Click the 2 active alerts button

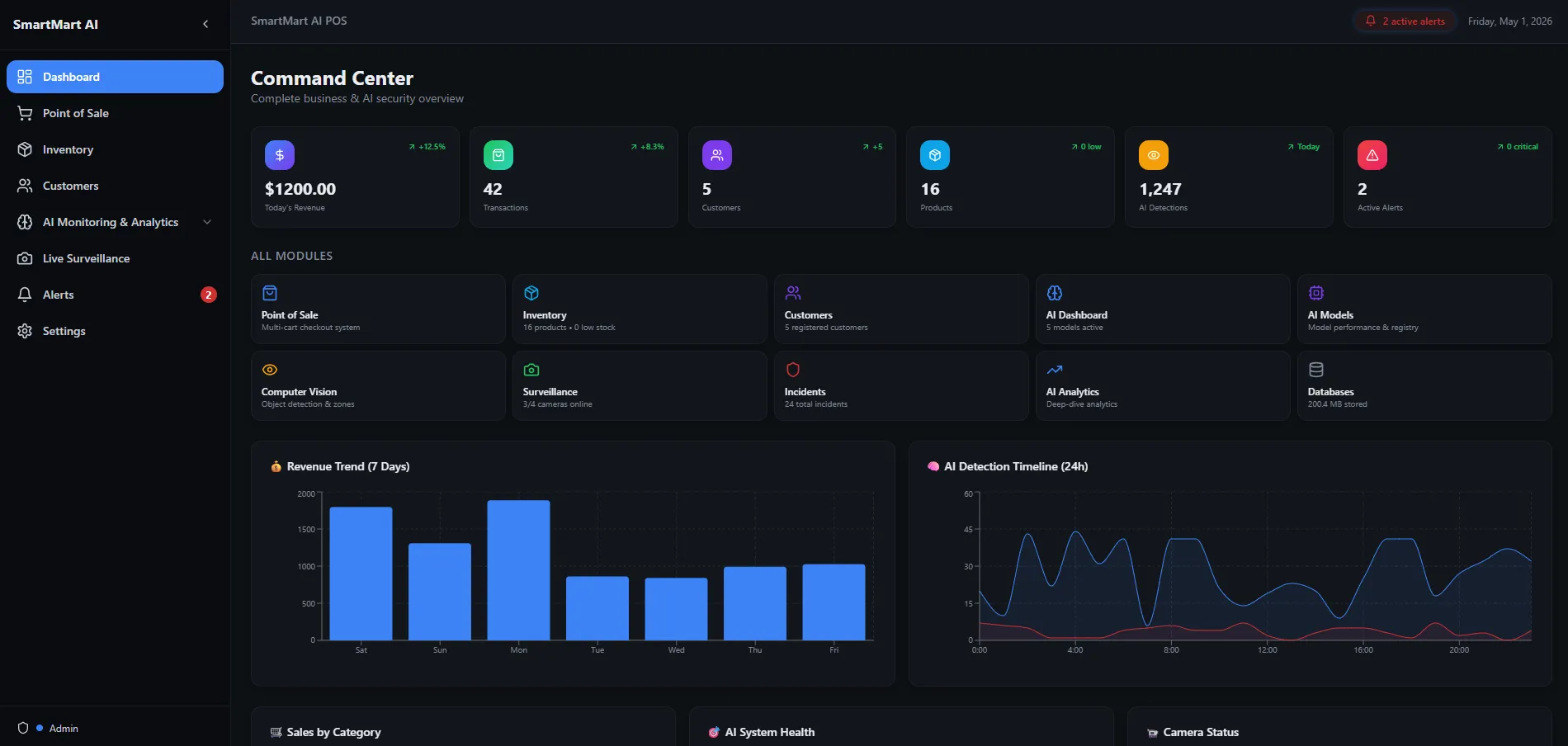[1405, 21]
